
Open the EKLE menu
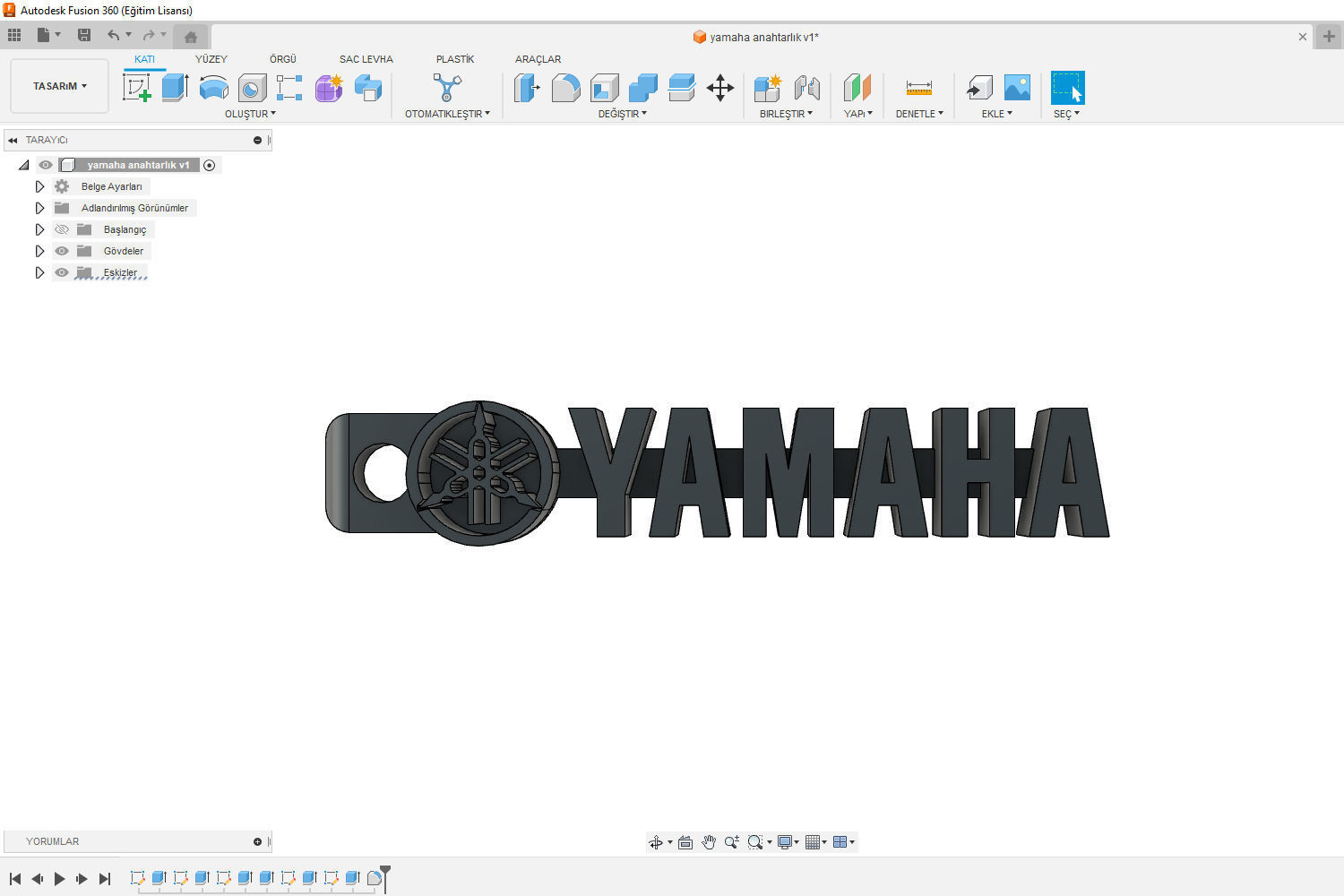coord(996,114)
